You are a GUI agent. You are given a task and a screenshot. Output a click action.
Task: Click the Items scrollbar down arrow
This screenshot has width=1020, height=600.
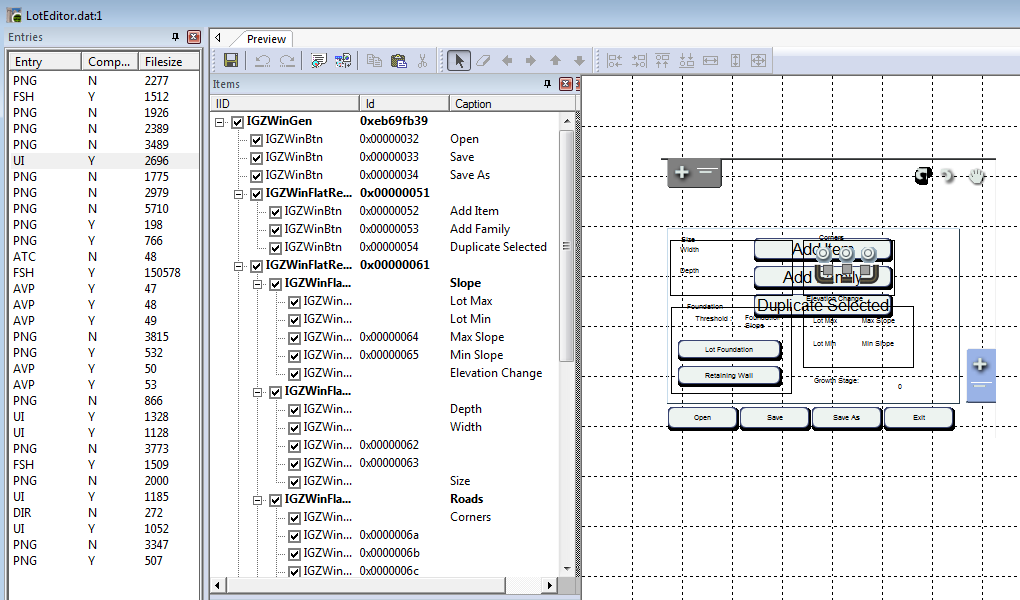(567, 569)
